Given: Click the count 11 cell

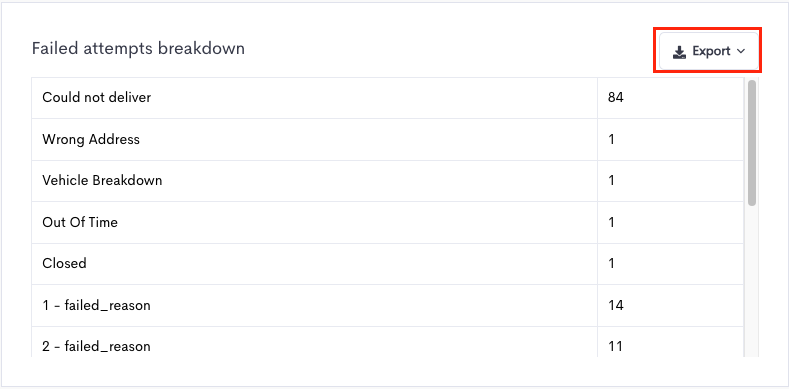Looking at the screenshot, I should tap(670, 342).
